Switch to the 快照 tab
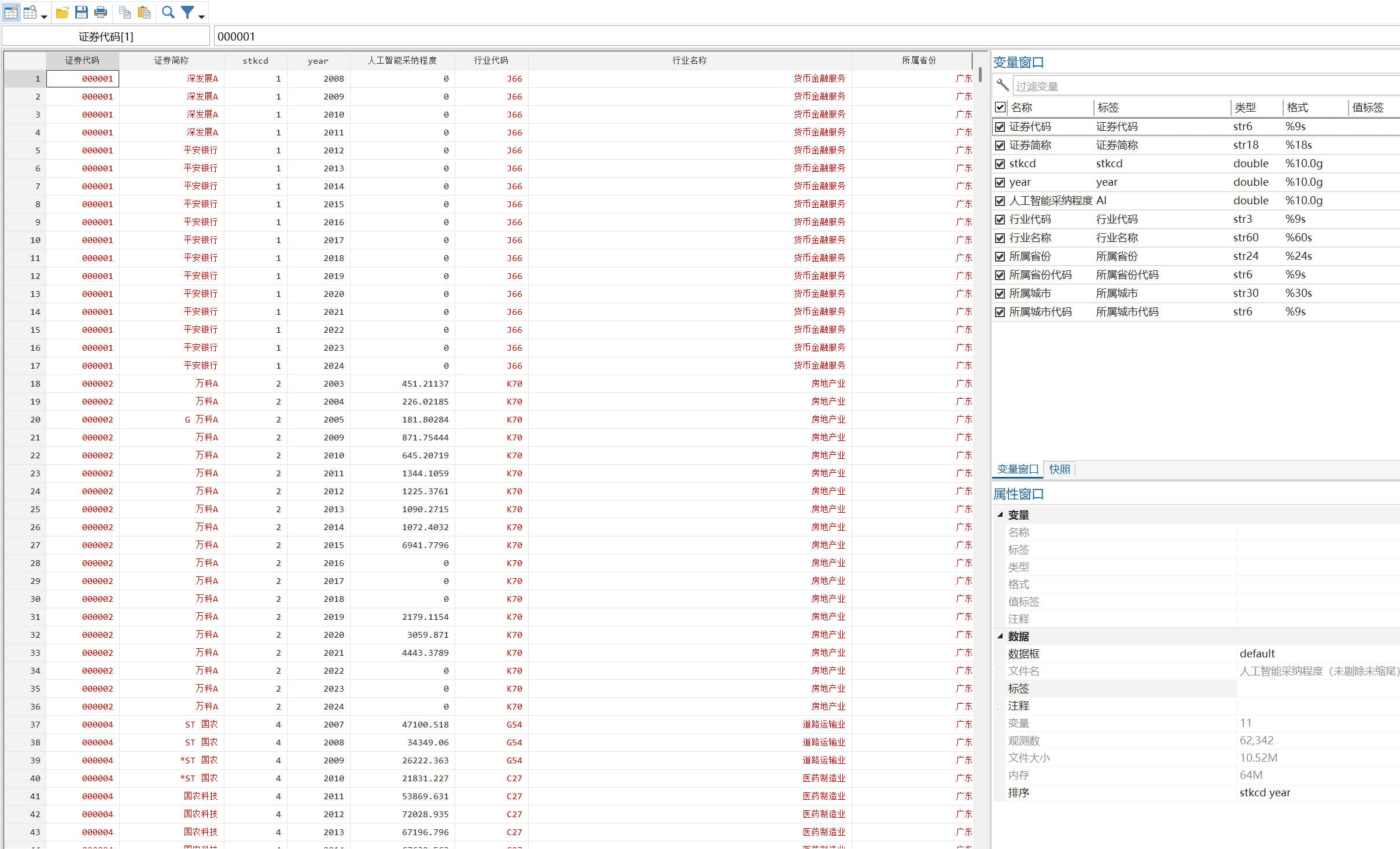This screenshot has height=849, width=1400. click(x=1059, y=469)
